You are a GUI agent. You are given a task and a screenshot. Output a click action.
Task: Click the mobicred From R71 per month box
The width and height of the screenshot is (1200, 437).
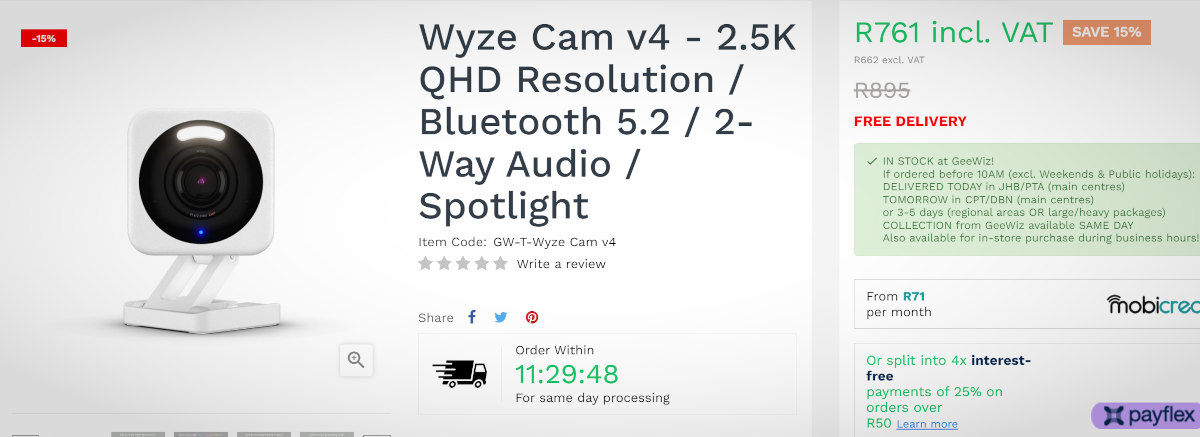(x=1027, y=304)
